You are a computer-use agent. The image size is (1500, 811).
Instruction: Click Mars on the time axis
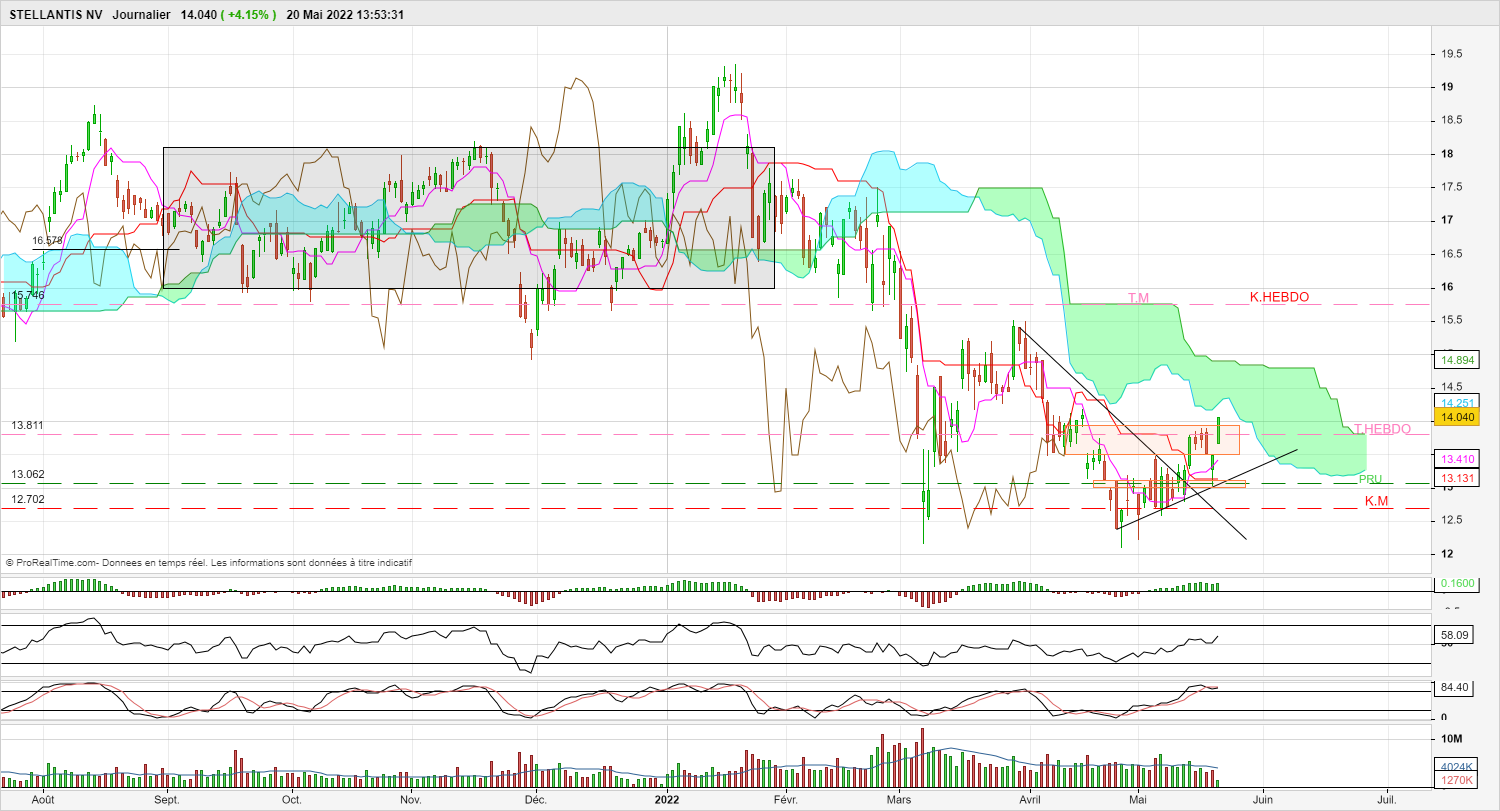point(899,800)
